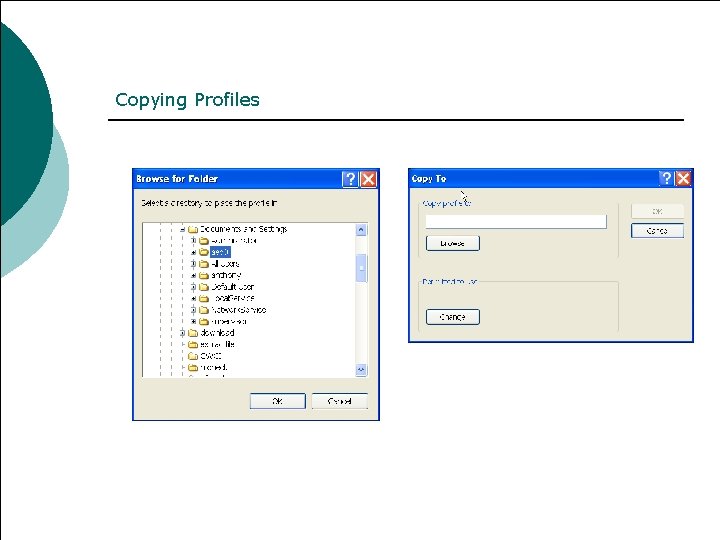The height and width of the screenshot is (540, 720).
Task: Click the Copy profile to path field
Action: (x=516, y=222)
